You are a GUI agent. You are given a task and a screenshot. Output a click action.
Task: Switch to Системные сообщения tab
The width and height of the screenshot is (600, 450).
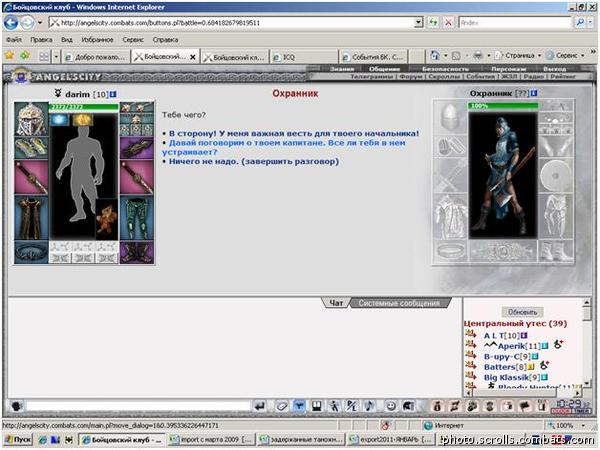[399, 303]
